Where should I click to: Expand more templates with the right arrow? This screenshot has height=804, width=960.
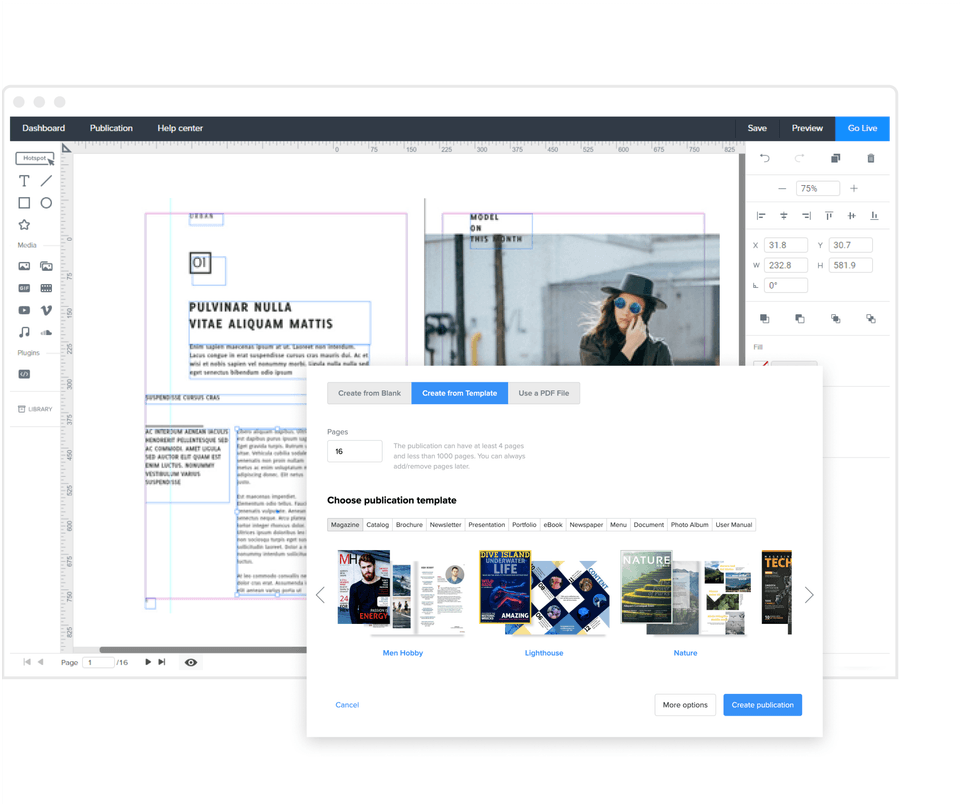coord(808,593)
